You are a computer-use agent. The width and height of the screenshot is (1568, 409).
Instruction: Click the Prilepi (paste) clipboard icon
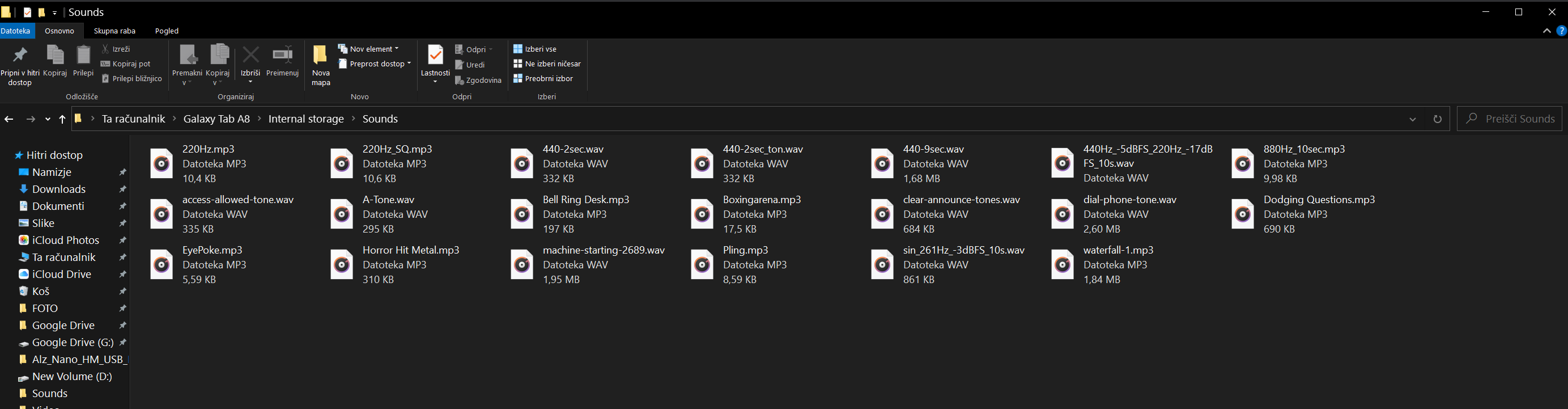pyautogui.click(x=83, y=56)
